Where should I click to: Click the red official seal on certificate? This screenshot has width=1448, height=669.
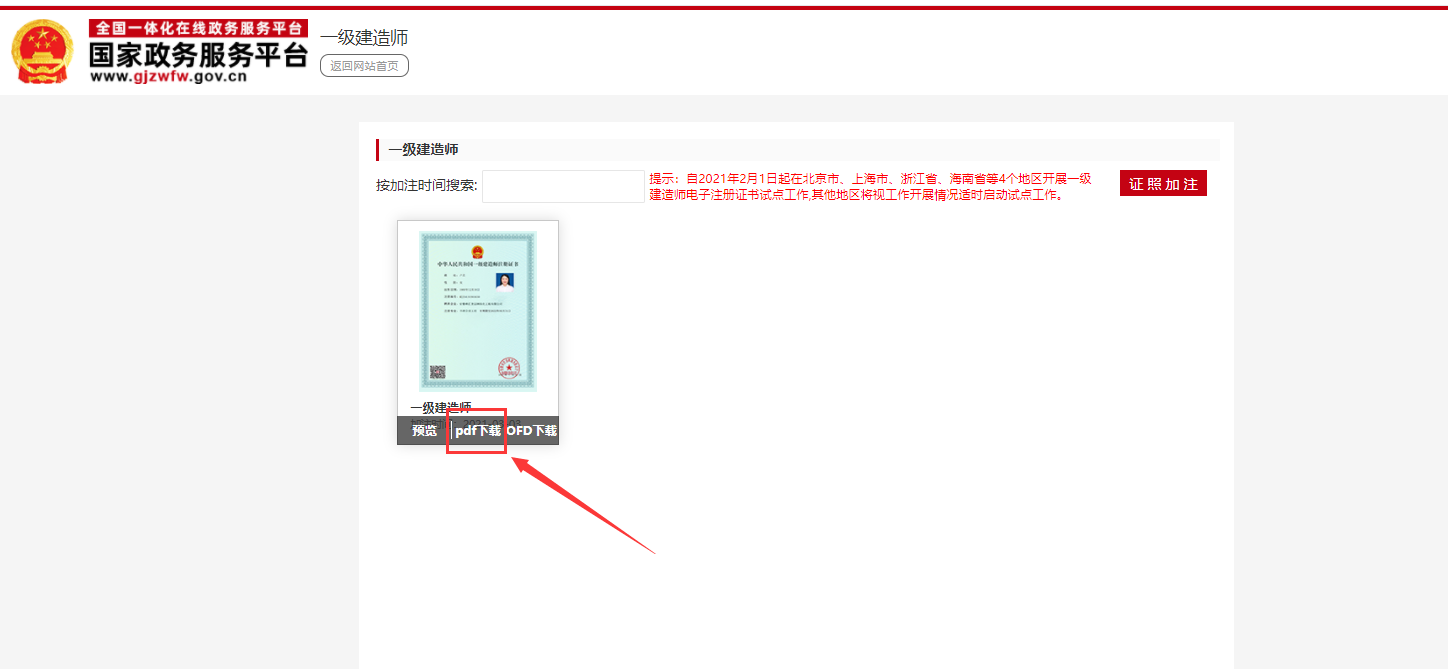tap(508, 368)
